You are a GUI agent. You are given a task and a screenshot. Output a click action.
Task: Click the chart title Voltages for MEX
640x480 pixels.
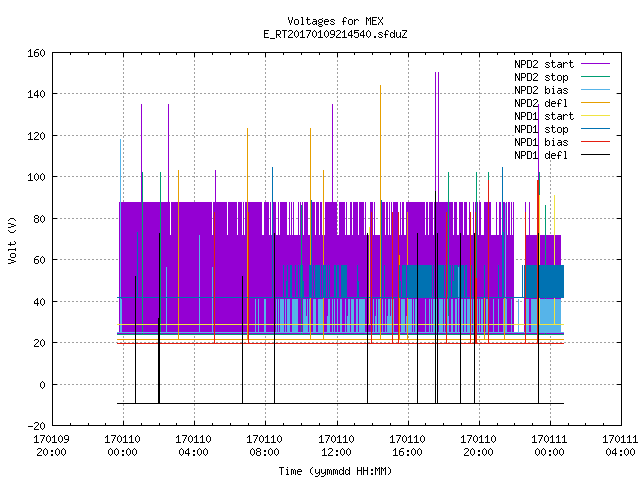(335, 21)
